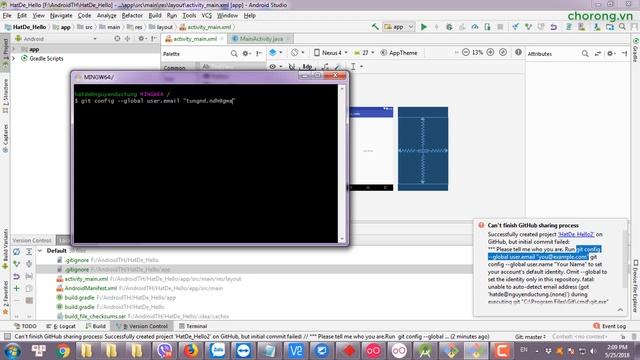
Task: Open Logcat tool window tab
Action: [61, 326]
